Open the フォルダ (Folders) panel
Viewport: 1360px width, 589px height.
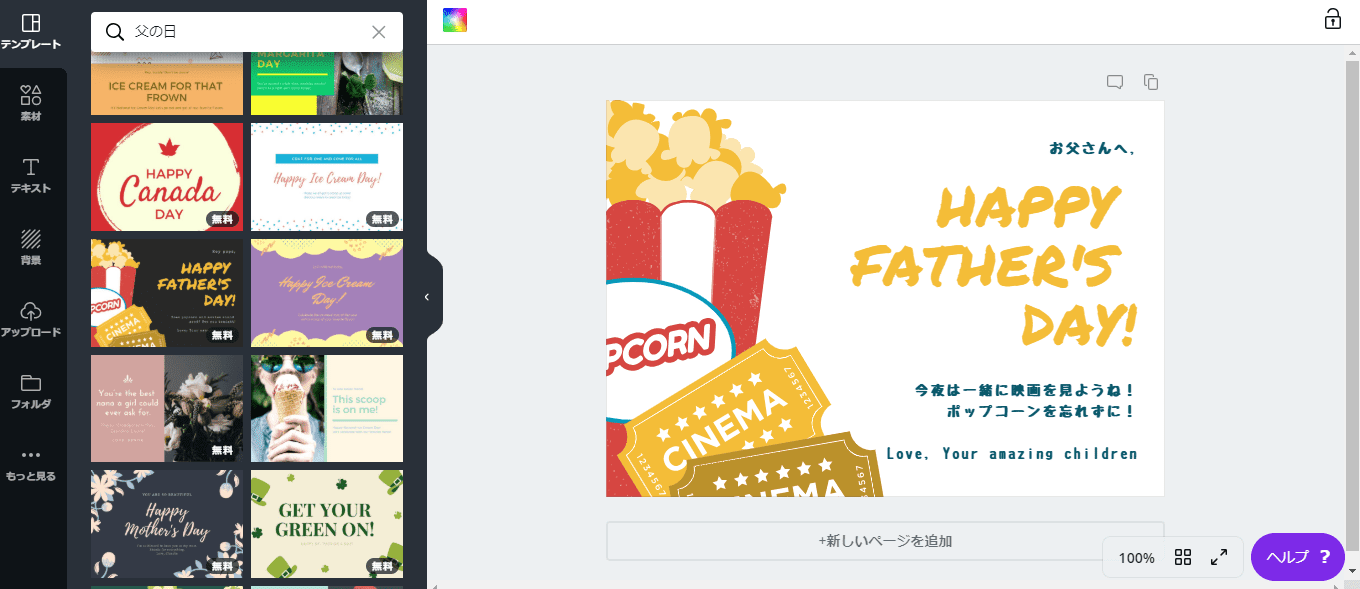[x=31, y=391]
